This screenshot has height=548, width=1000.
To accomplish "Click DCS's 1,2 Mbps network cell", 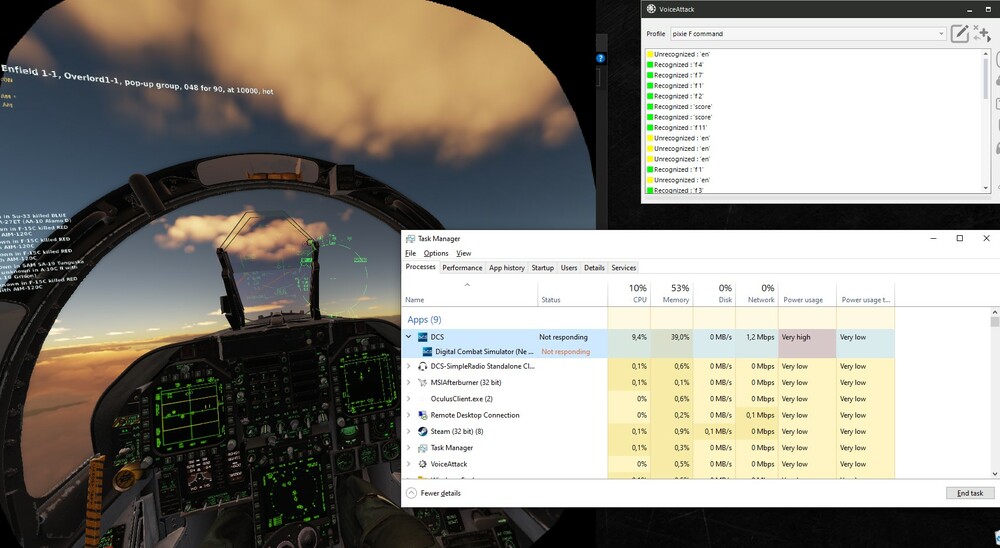I will [x=757, y=337].
